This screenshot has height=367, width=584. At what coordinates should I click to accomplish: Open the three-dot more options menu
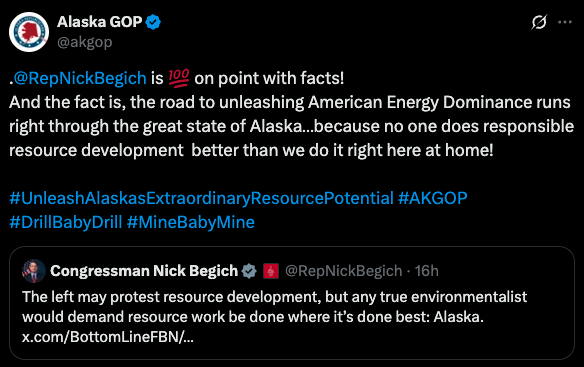565,22
